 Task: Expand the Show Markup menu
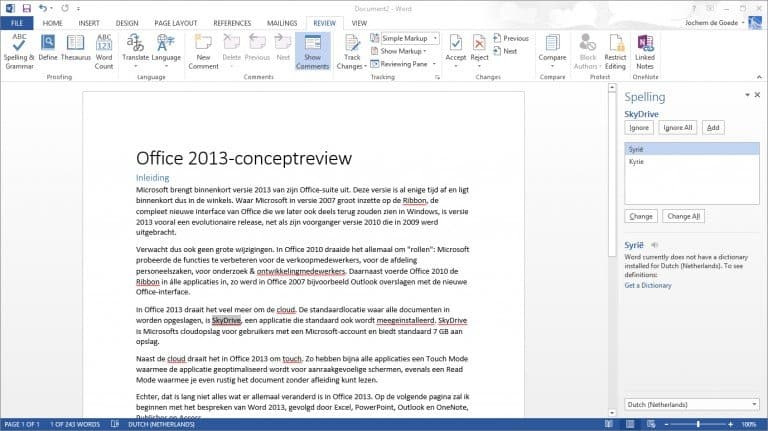(399, 51)
